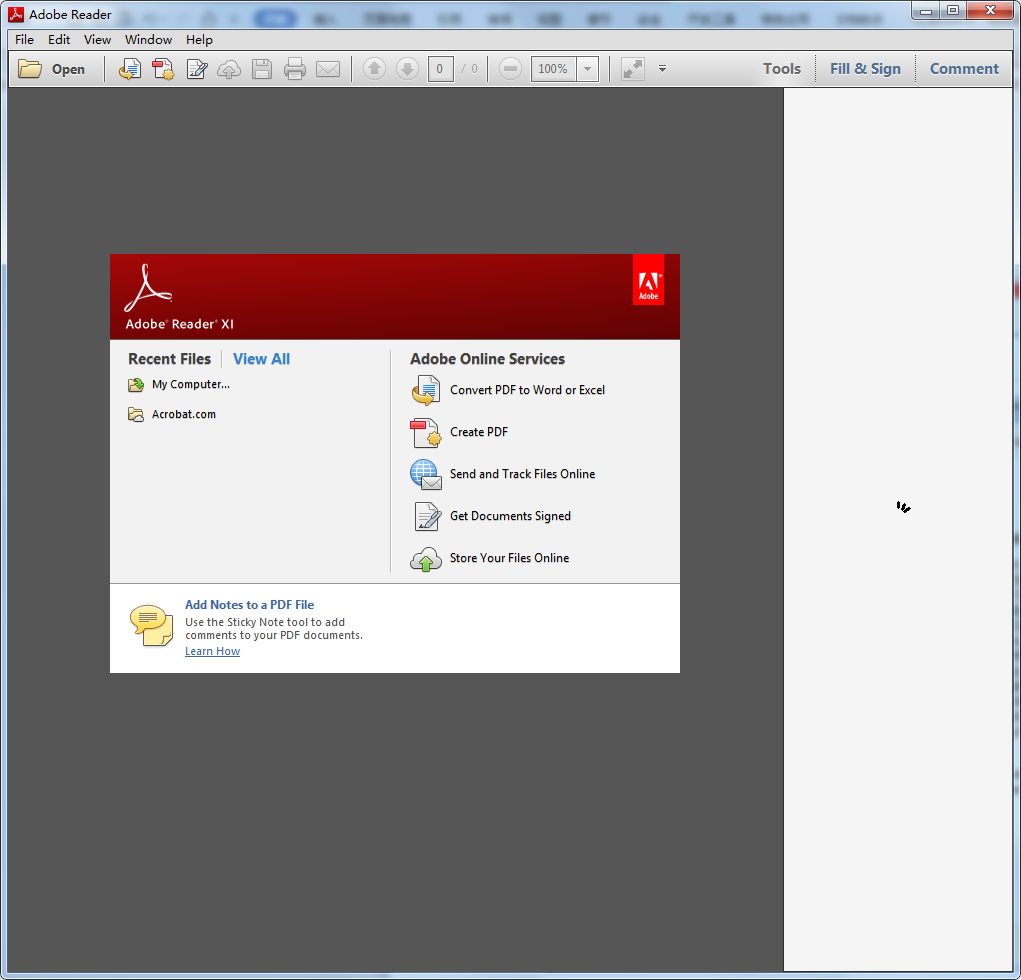Image resolution: width=1021 pixels, height=980 pixels.
Task: Select the Sign document pen icon
Action: pyautogui.click(x=196, y=69)
